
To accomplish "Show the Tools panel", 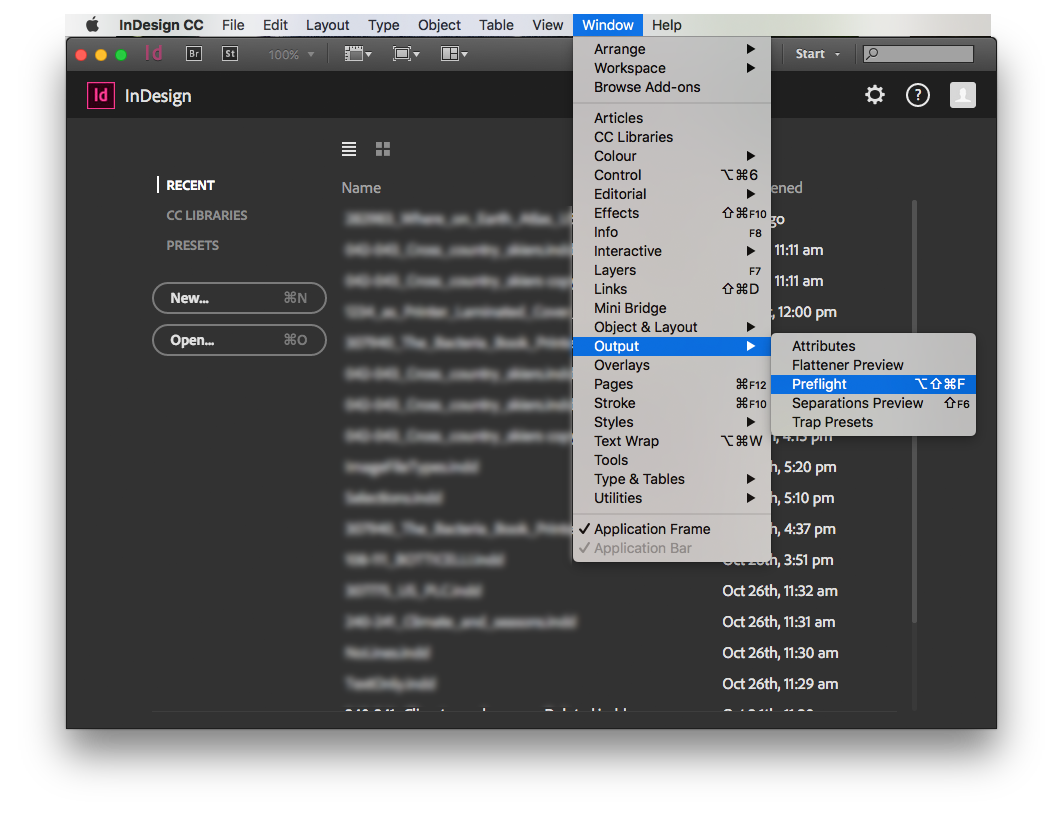I will point(672,460).
